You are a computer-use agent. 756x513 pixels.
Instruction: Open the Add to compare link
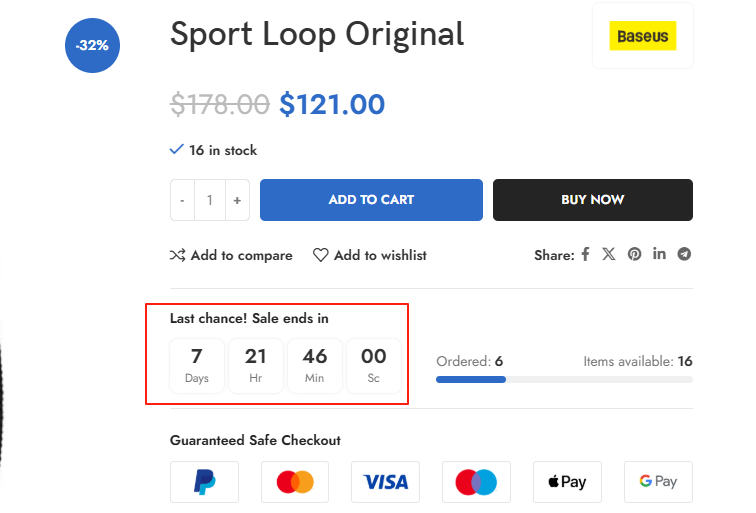pyautogui.click(x=241, y=256)
